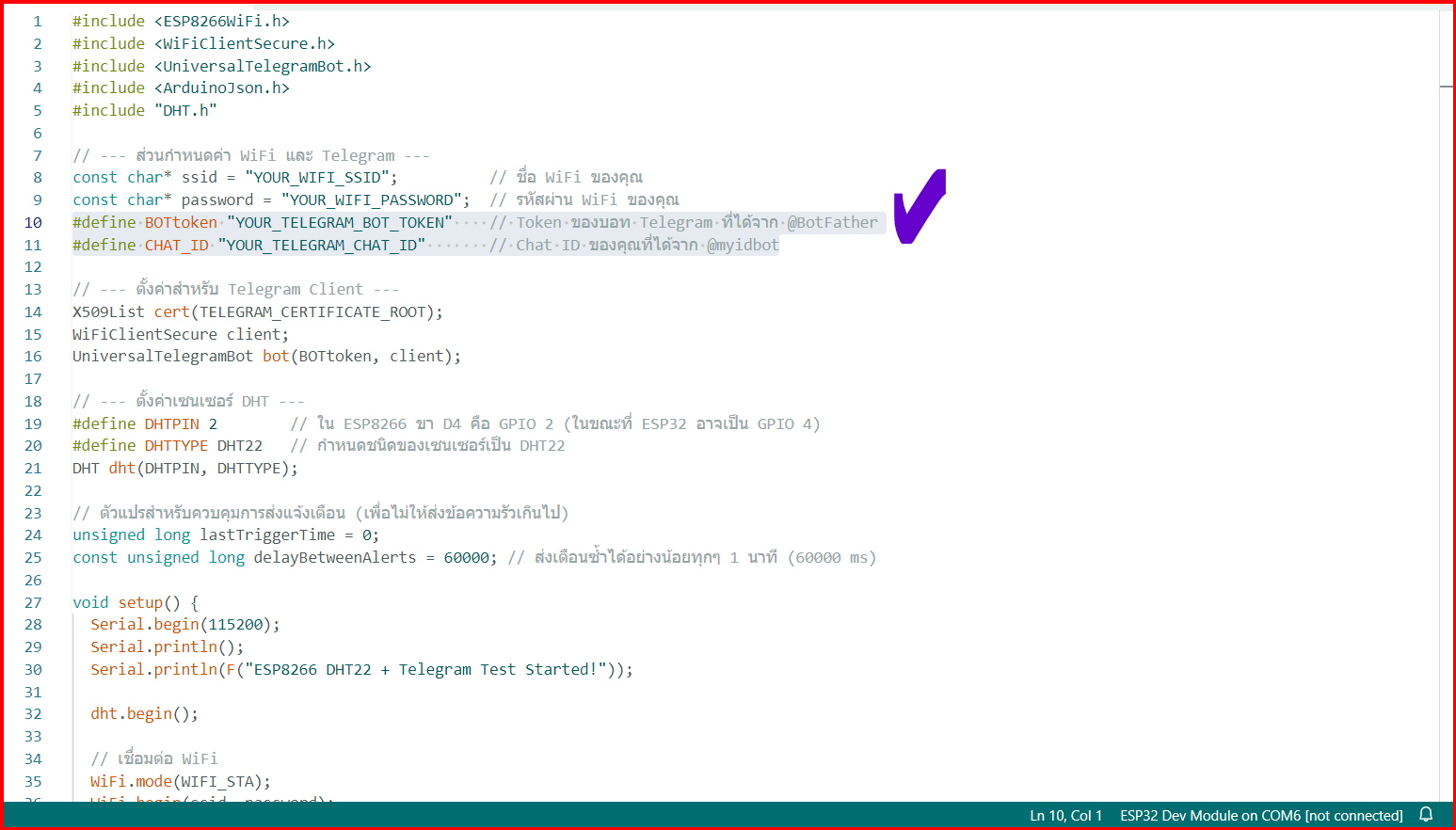This screenshot has height=830, width=1456.
Task: Click the "YOUR_TELEGRAM_BOT_TOKEN" string
Action: 340,223
